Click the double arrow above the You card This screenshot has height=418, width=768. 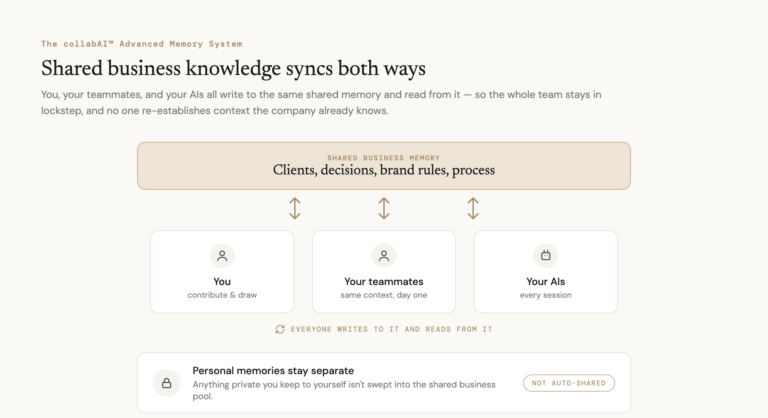tap(294, 208)
